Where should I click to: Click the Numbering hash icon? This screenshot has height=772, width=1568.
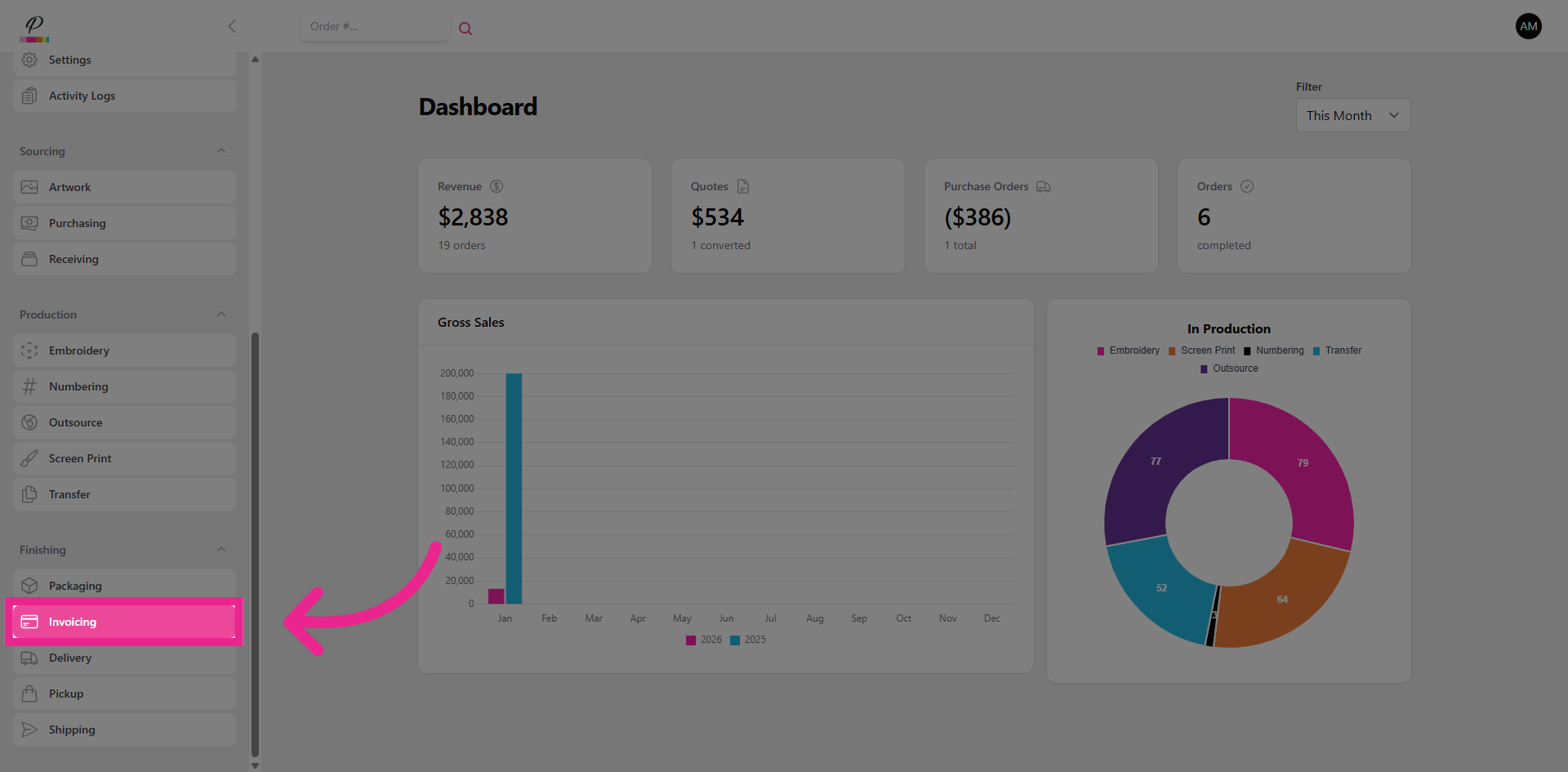[x=29, y=386]
